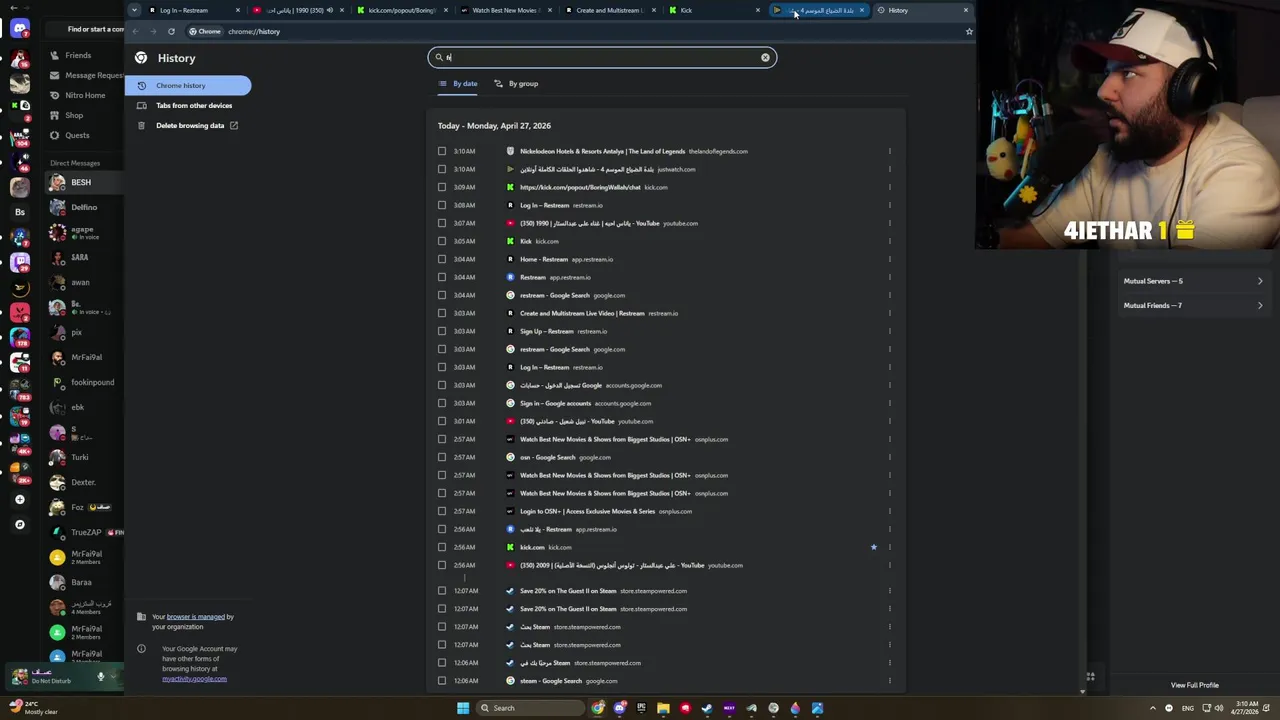Viewport: 1280px width, 720px height.
Task: Open the Windows Start menu
Action: point(463,708)
